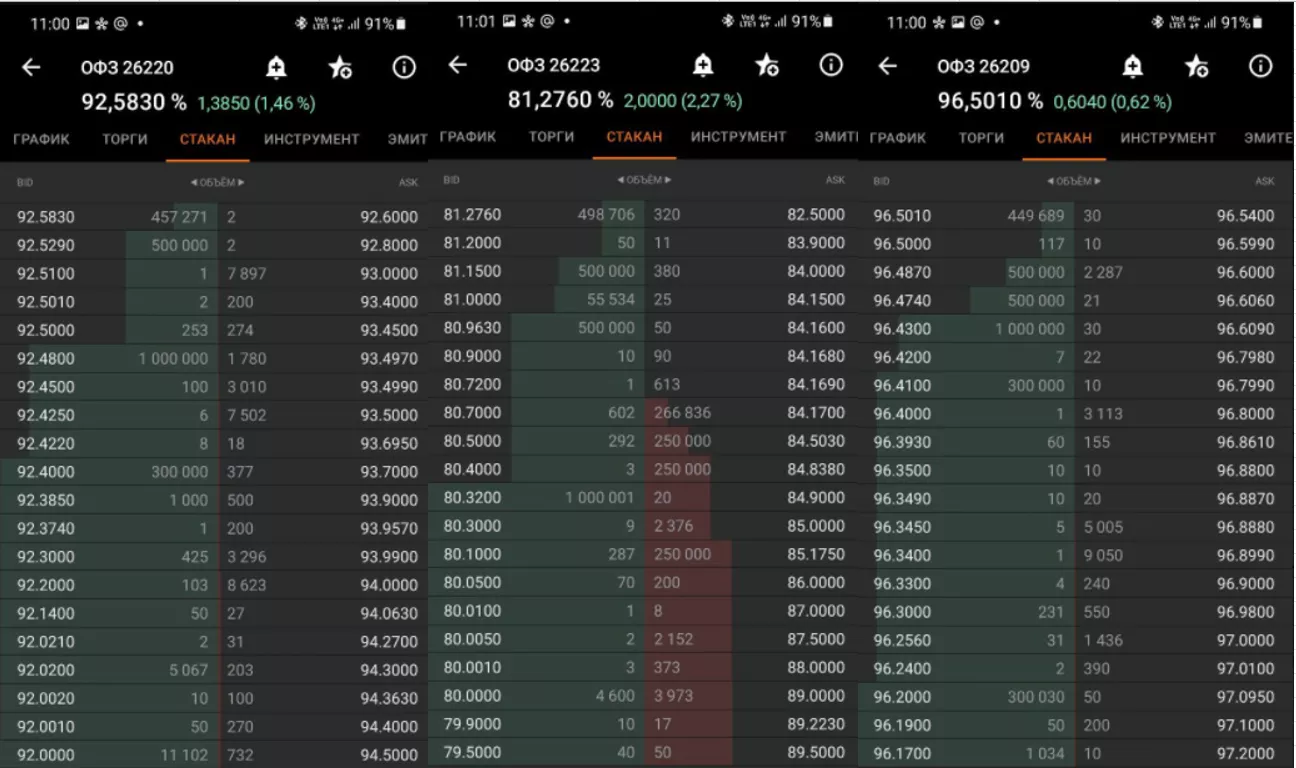Tap the back arrow in the ОФЗ 26223 panel
Image resolution: width=1296 pixels, height=768 pixels.
[x=458, y=65]
